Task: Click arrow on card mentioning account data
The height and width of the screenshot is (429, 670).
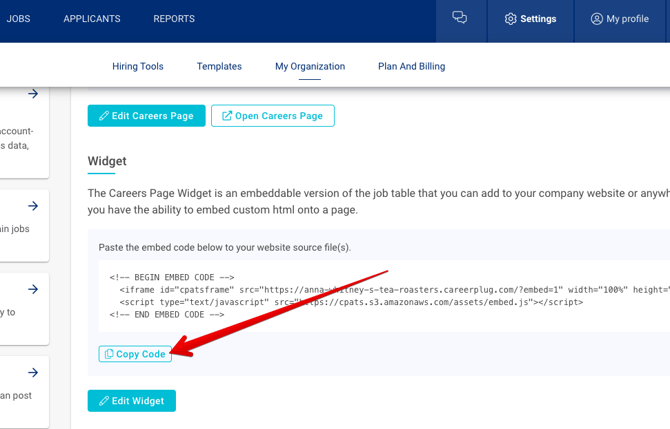Action: [x=33, y=94]
